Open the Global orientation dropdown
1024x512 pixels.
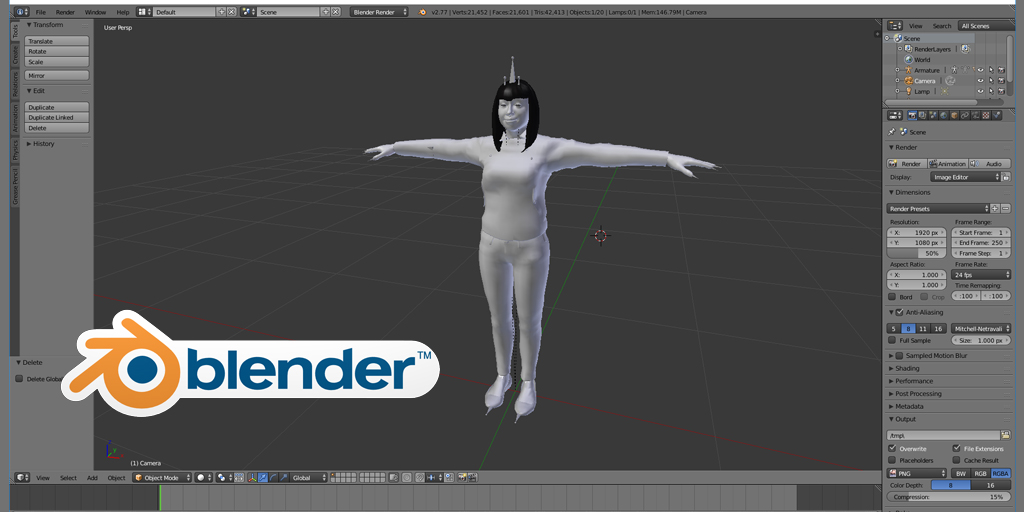309,477
